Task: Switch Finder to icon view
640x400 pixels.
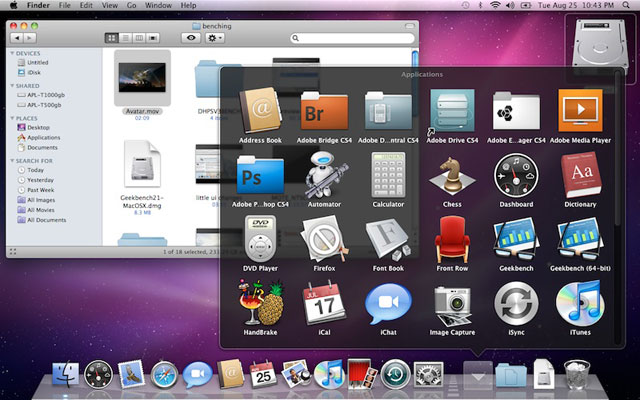Action: (111, 37)
